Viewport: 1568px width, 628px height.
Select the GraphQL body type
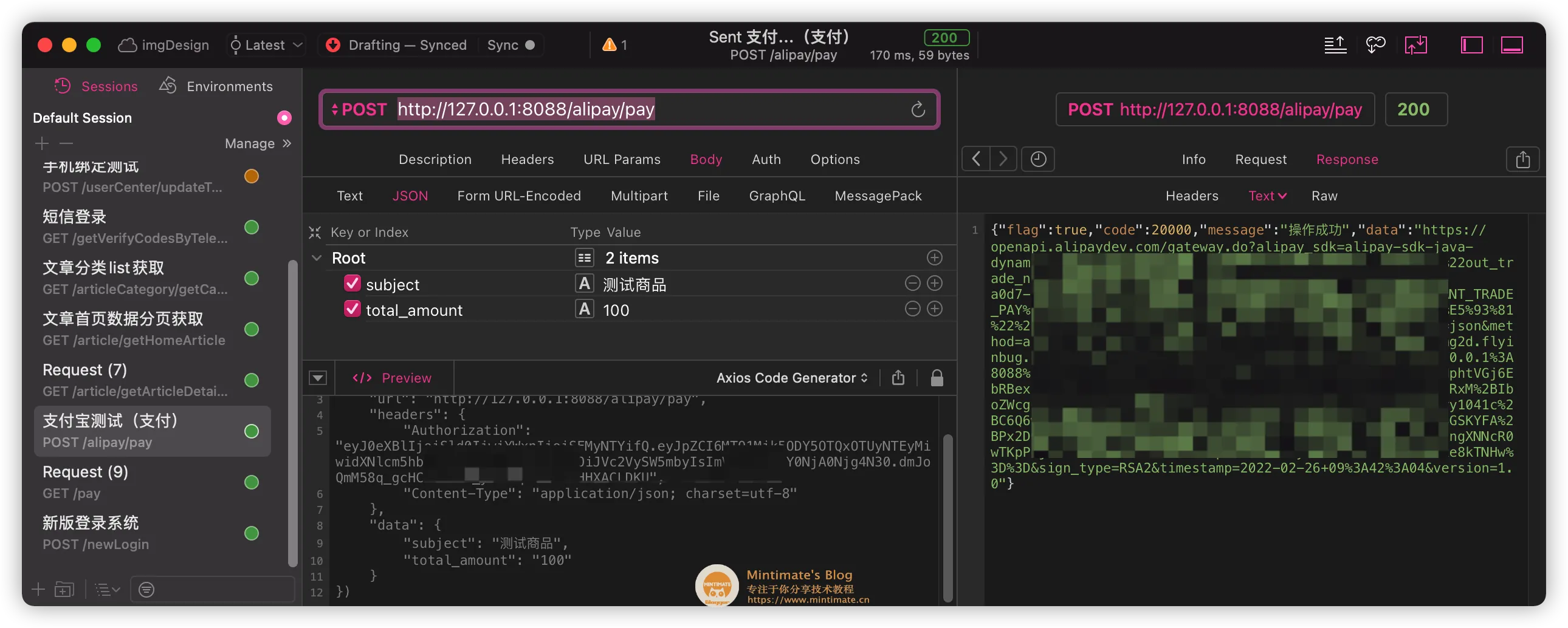coord(777,196)
